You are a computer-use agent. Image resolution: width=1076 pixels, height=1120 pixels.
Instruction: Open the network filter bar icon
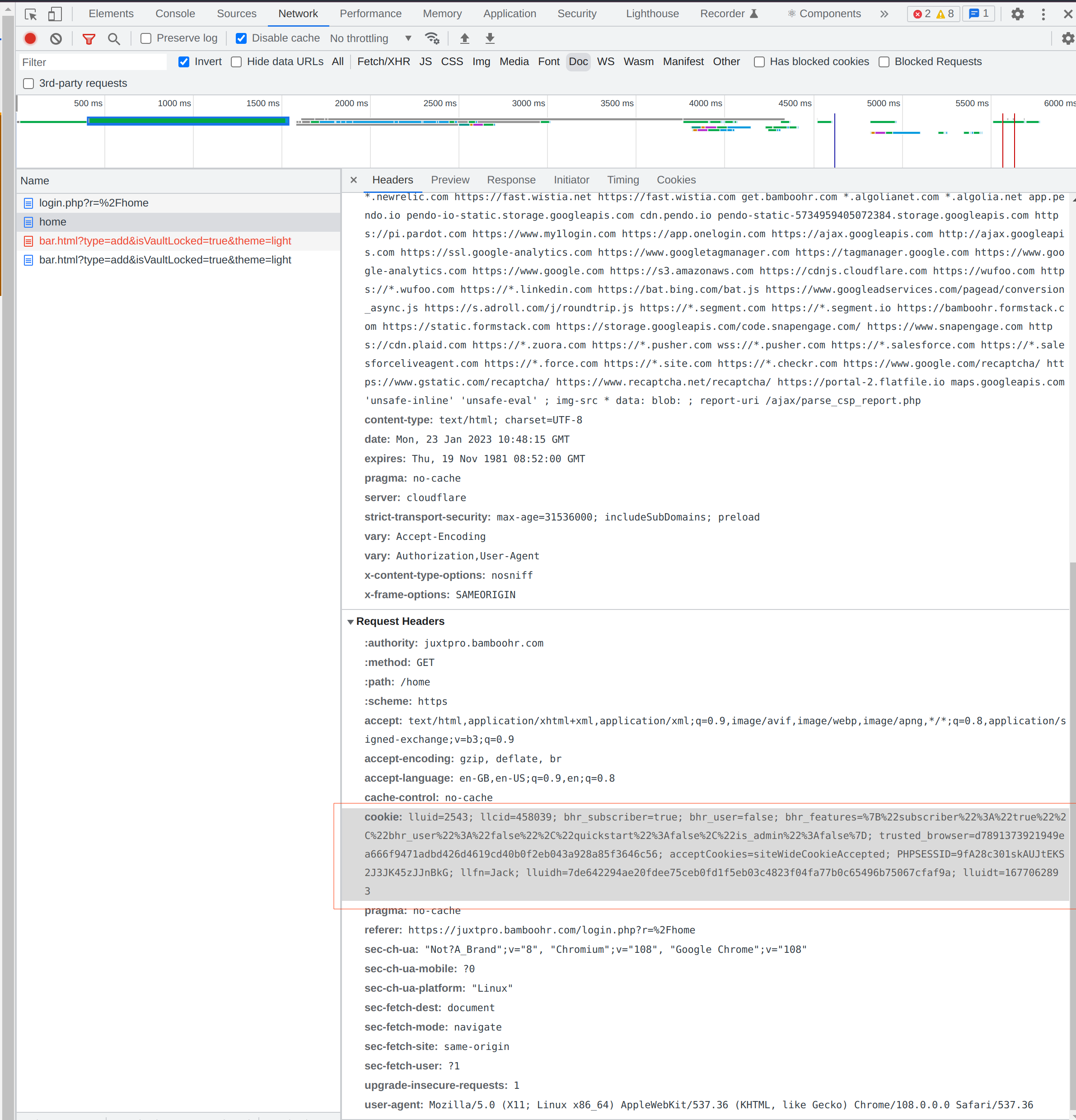(89, 38)
